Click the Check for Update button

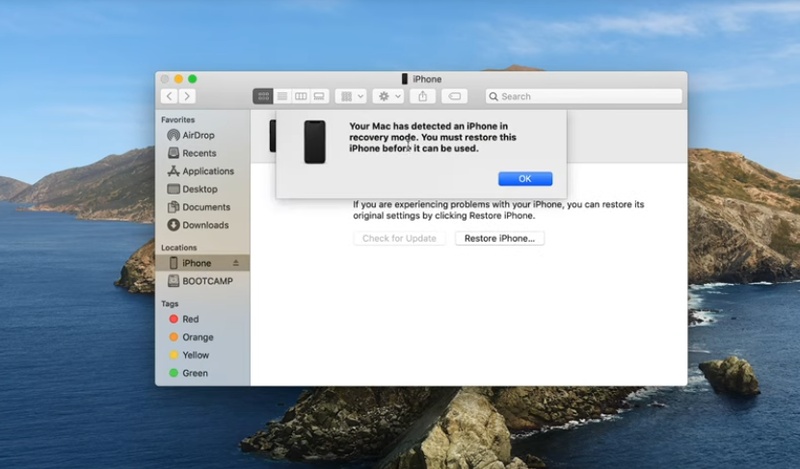pyautogui.click(x=399, y=238)
